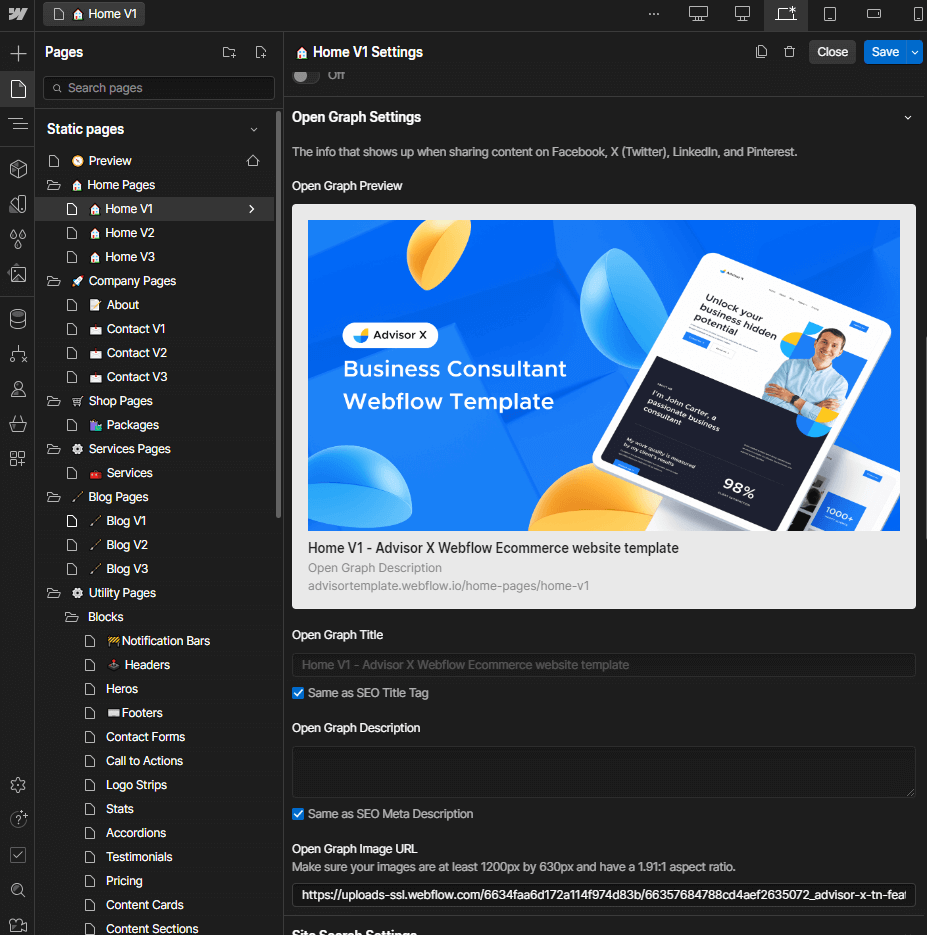Duplicate the Home V1 page
The image size is (927, 935).
(761, 52)
